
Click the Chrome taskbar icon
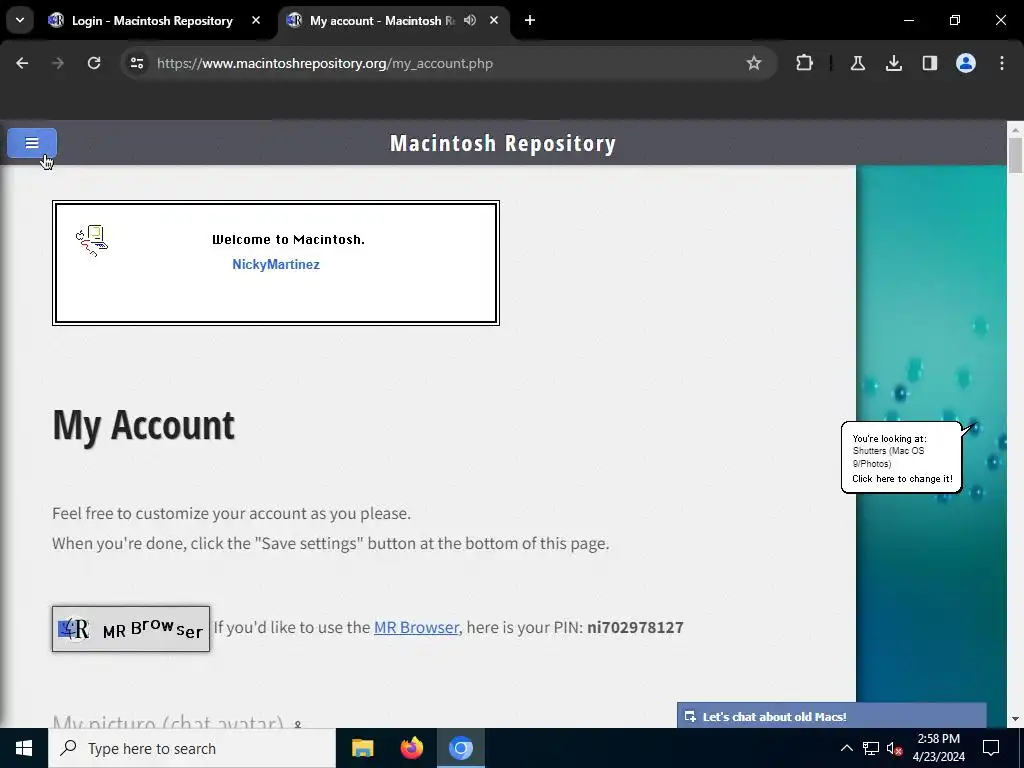coord(460,748)
